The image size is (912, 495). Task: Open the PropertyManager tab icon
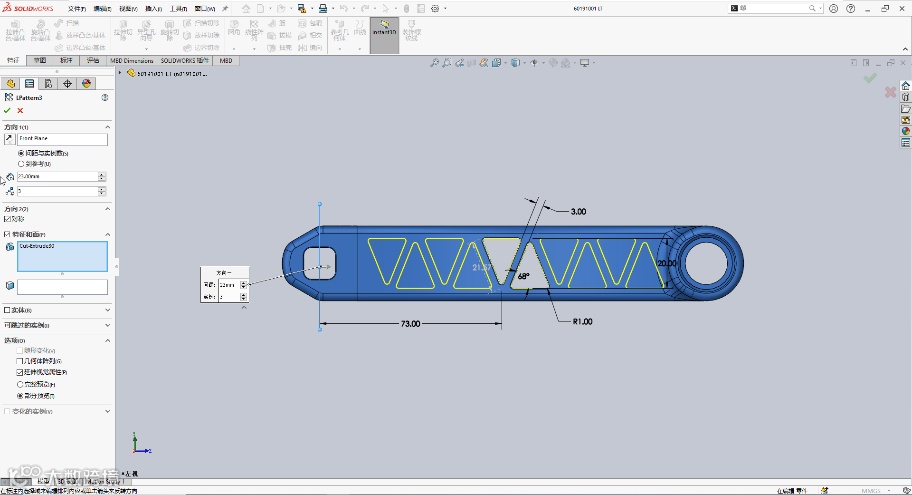pos(30,83)
